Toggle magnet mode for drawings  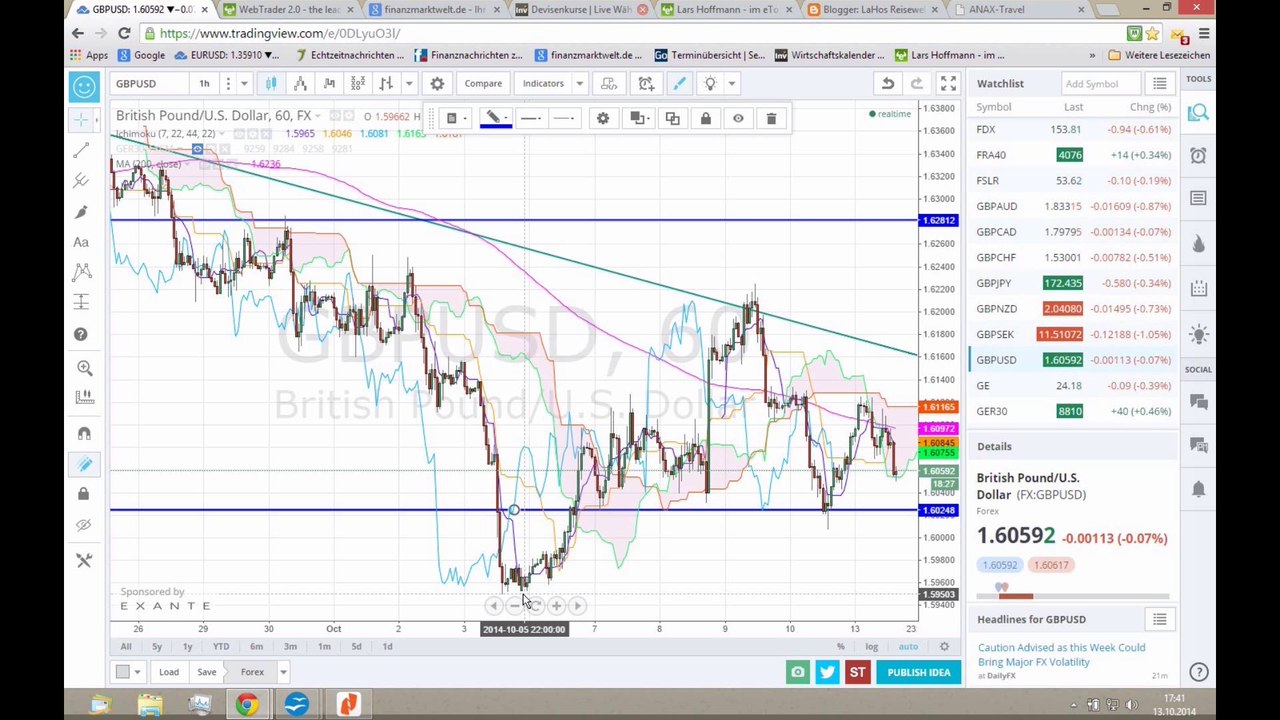(x=84, y=432)
